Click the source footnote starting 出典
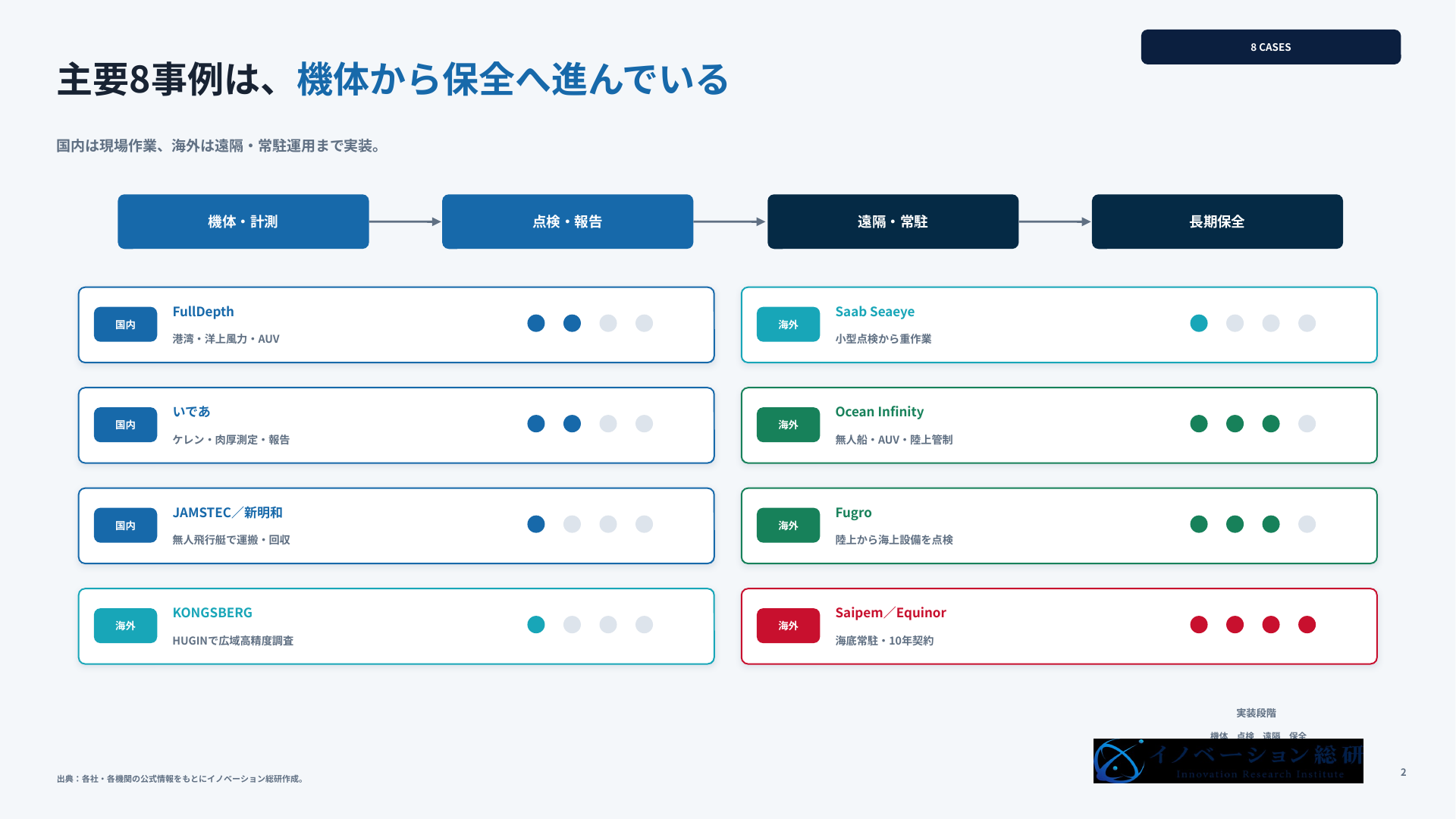 [180, 779]
